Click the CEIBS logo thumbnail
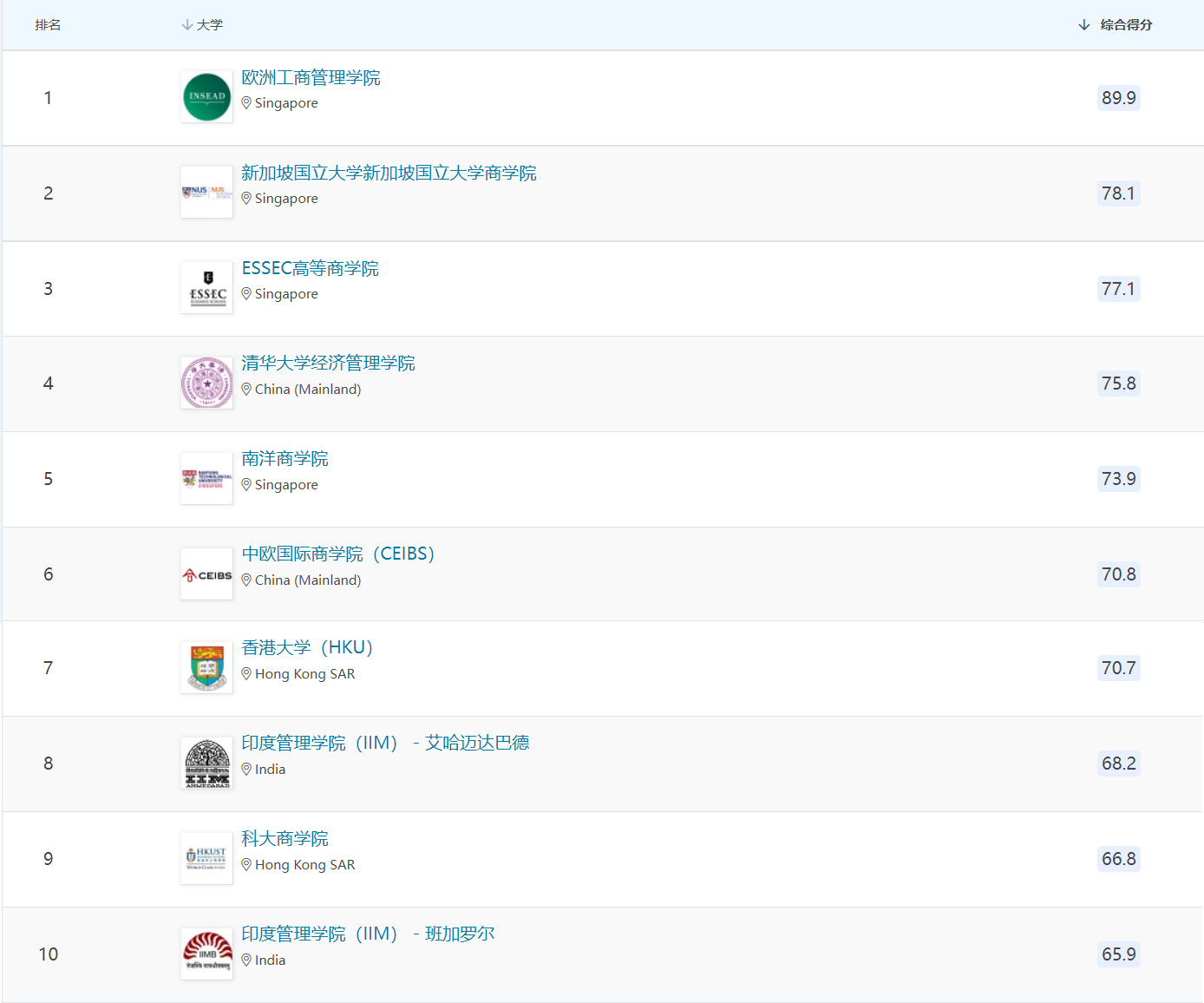The height and width of the screenshot is (1003, 1204). point(207,574)
